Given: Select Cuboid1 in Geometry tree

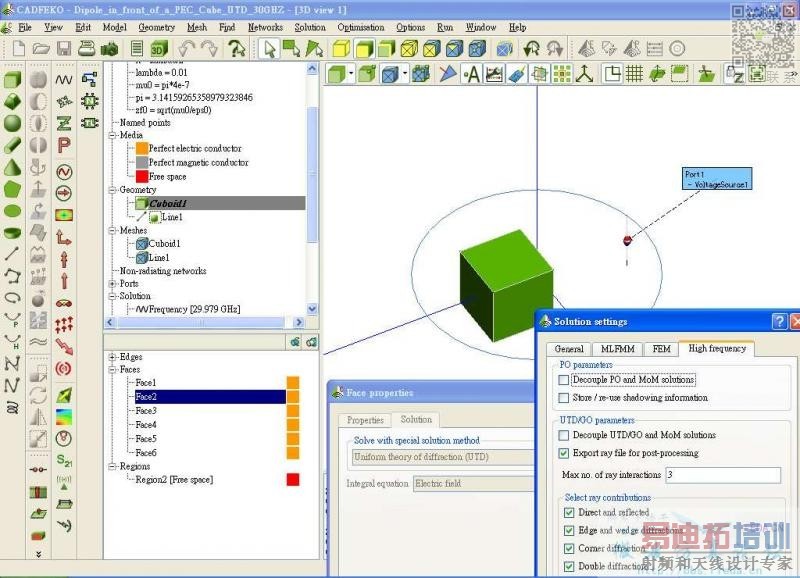Looking at the screenshot, I should (168, 204).
